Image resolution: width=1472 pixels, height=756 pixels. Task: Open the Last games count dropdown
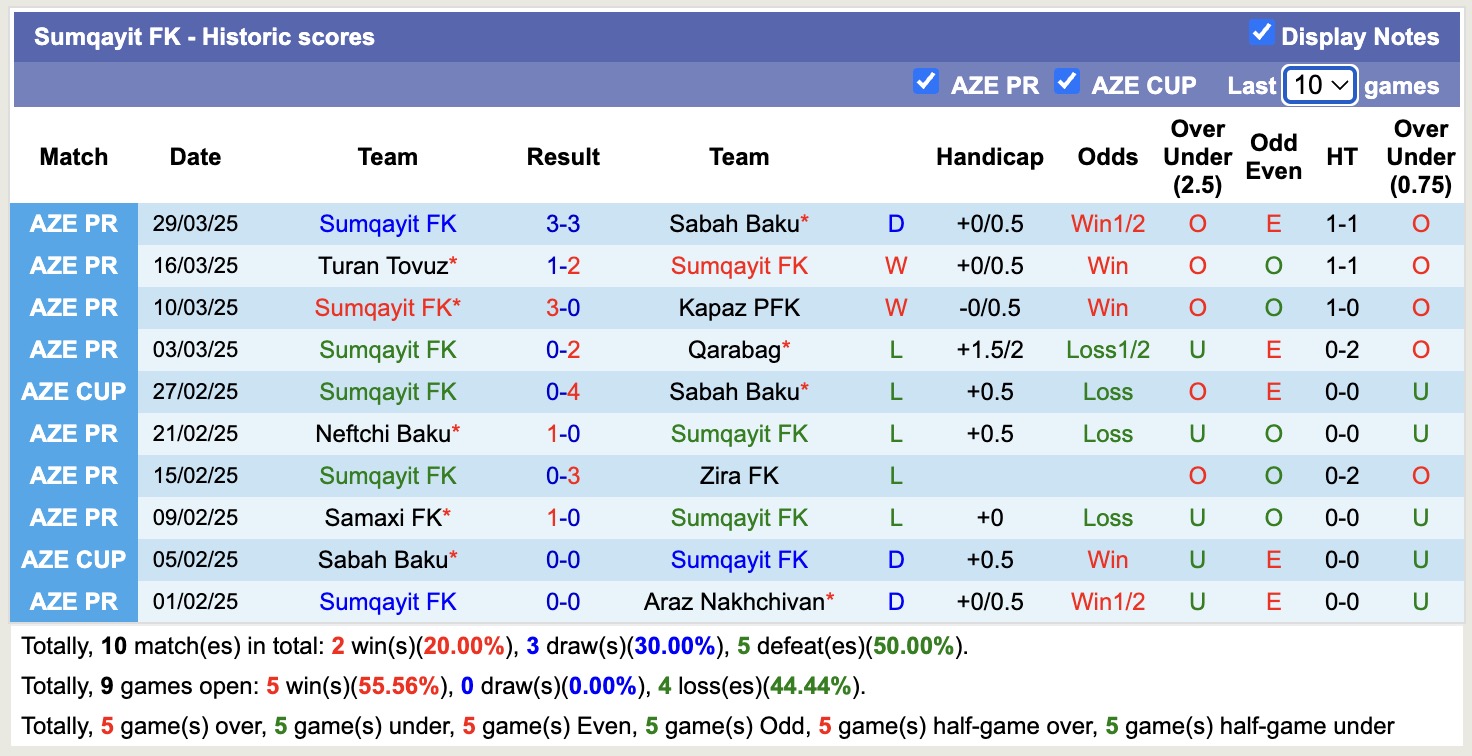[1319, 85]
